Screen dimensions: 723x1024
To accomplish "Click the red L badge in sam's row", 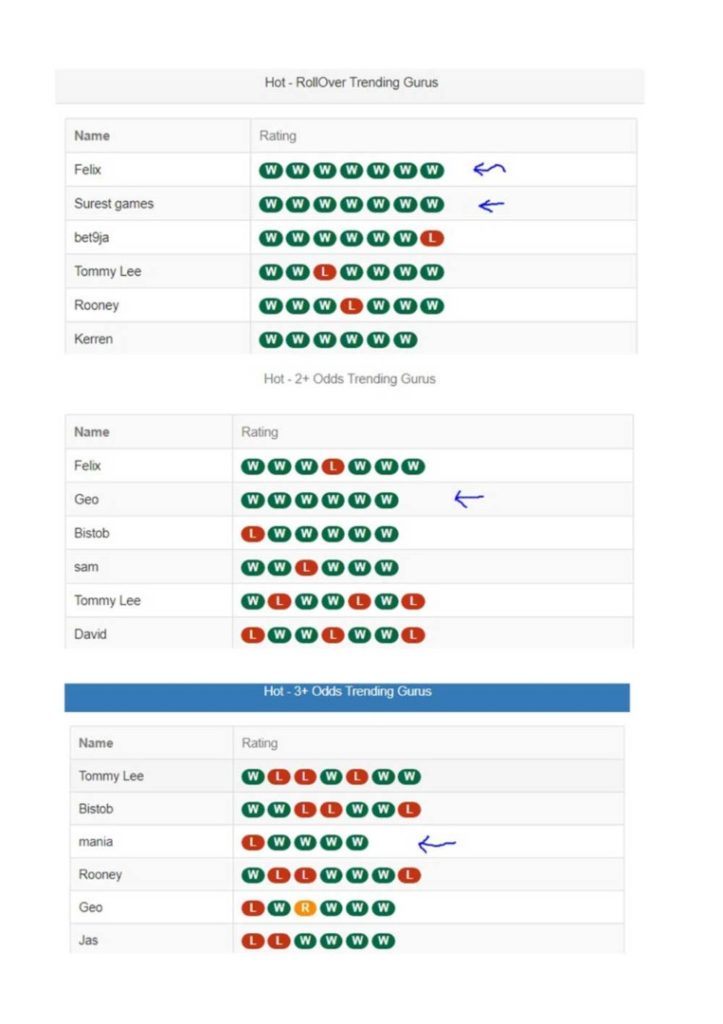I will (306, 568).
